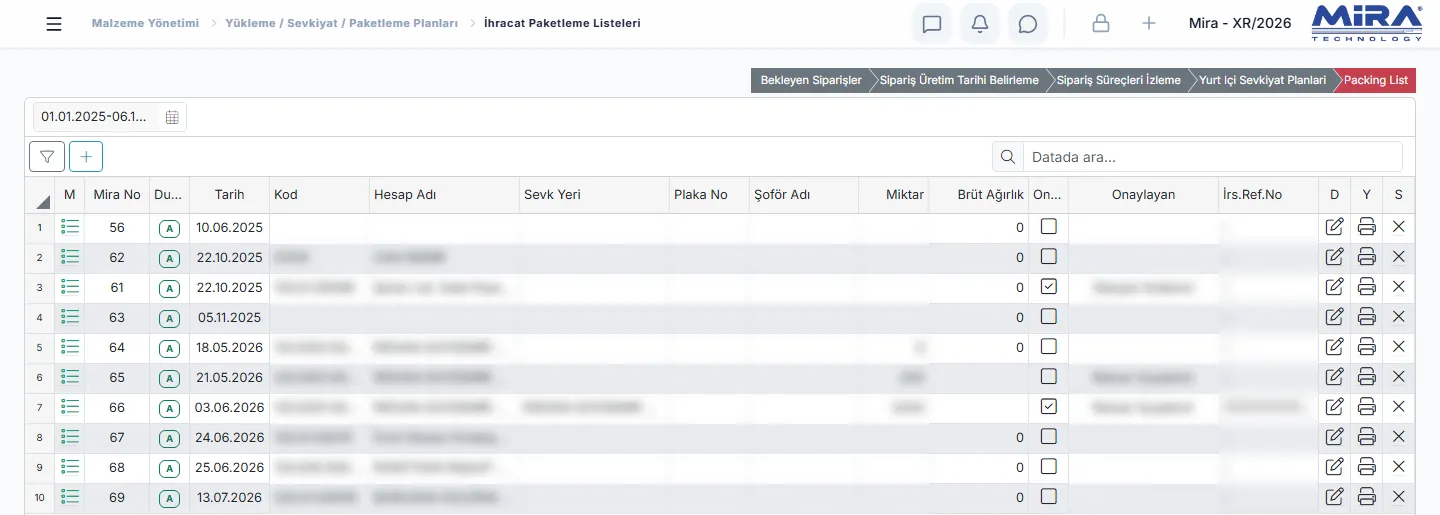Click the Mira - XR/2026 label
The width and height of the screenshot is (1440, 515).
pos(1240,23)
